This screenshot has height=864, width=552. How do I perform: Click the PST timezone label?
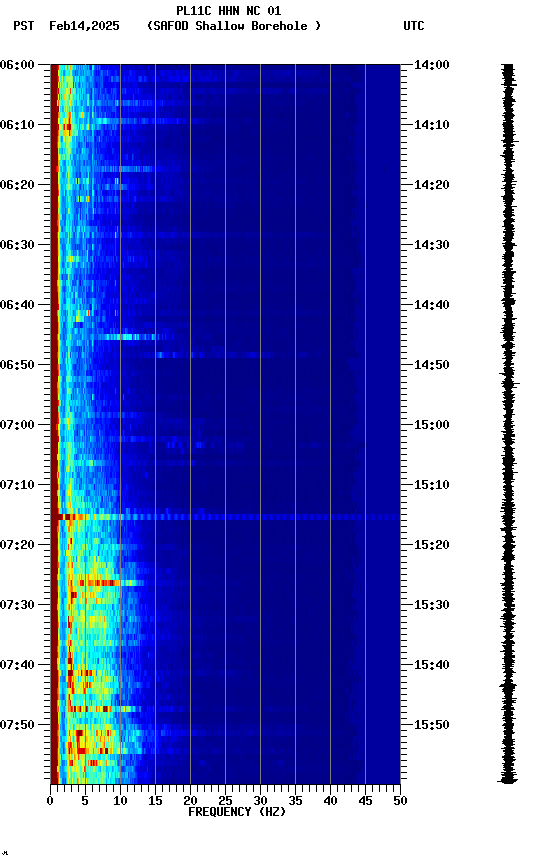point(24,26)
